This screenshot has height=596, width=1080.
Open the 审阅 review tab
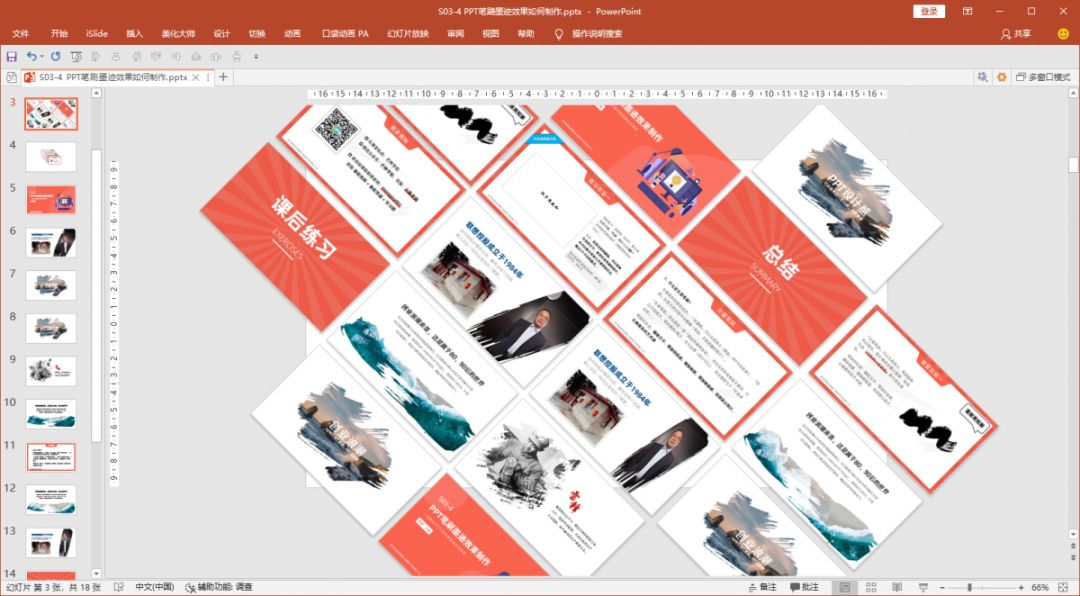point(455,34)
